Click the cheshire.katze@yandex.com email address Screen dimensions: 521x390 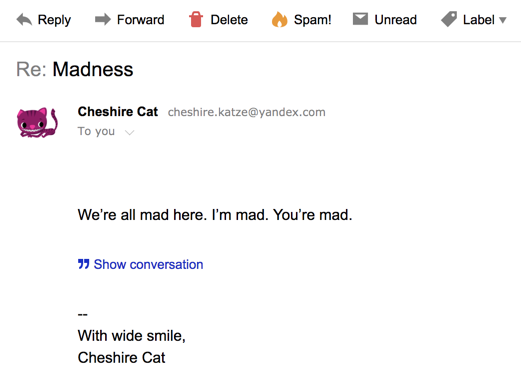click(247, 112)
